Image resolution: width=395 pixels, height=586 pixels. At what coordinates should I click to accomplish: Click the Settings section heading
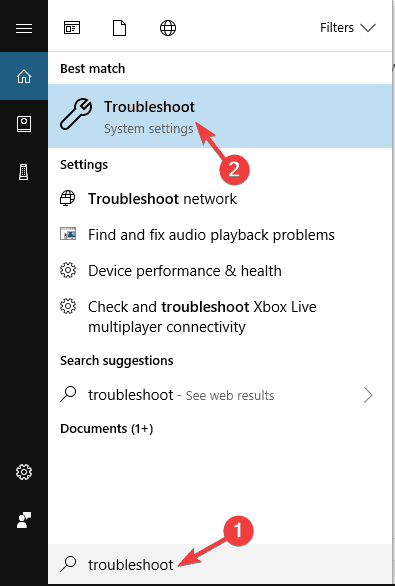point(84,164)
